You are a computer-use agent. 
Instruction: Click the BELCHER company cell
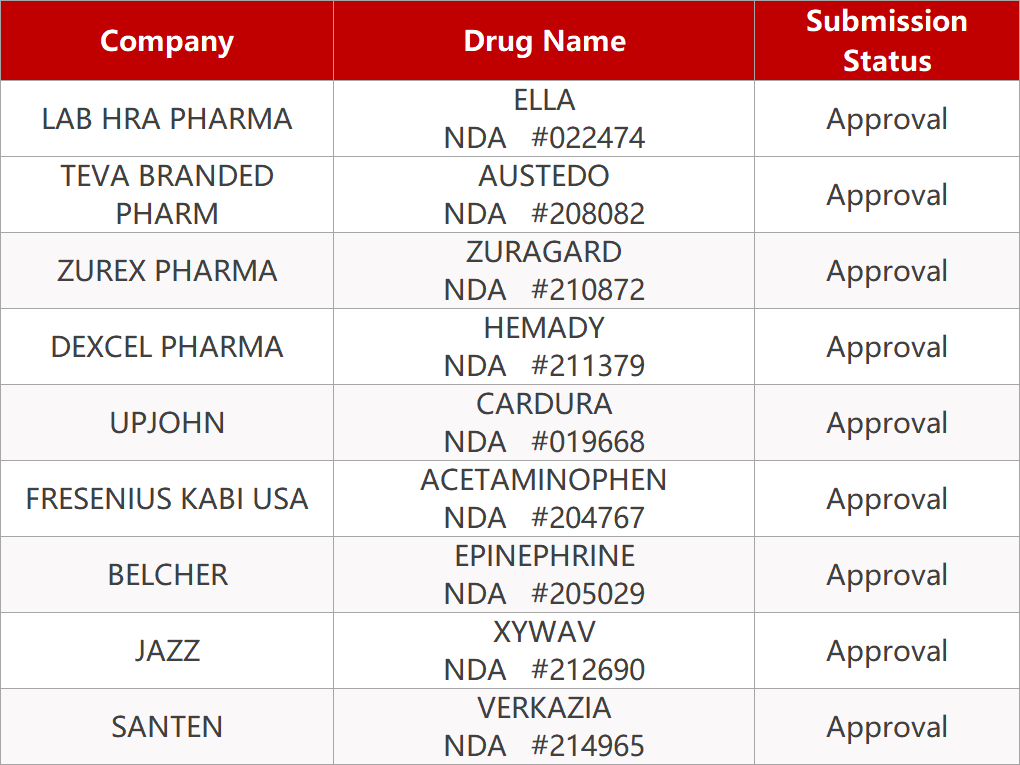[x=167, y=575]
